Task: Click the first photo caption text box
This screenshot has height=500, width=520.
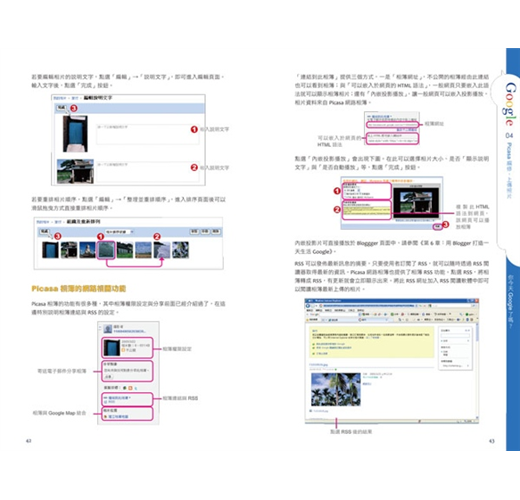Action: click(147, 134)
